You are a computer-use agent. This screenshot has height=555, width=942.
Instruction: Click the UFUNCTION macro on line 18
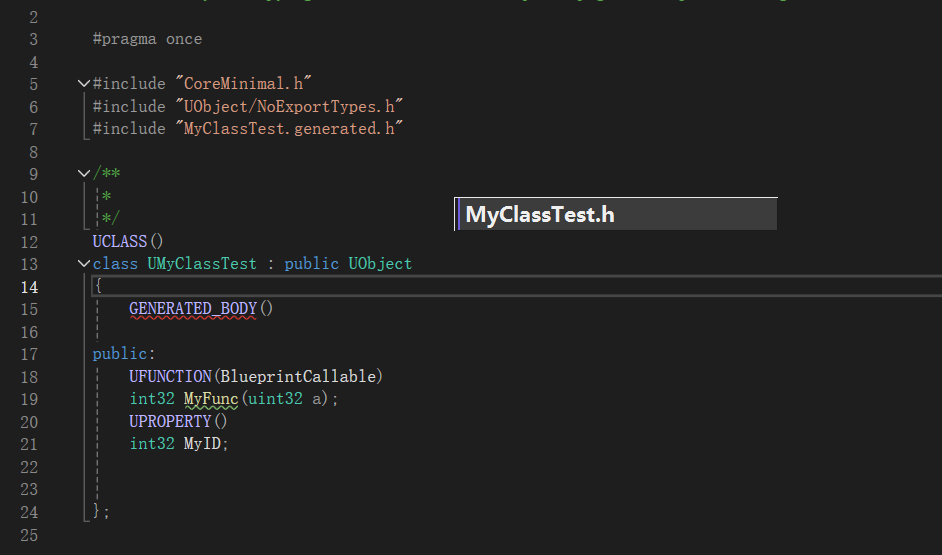170,377
